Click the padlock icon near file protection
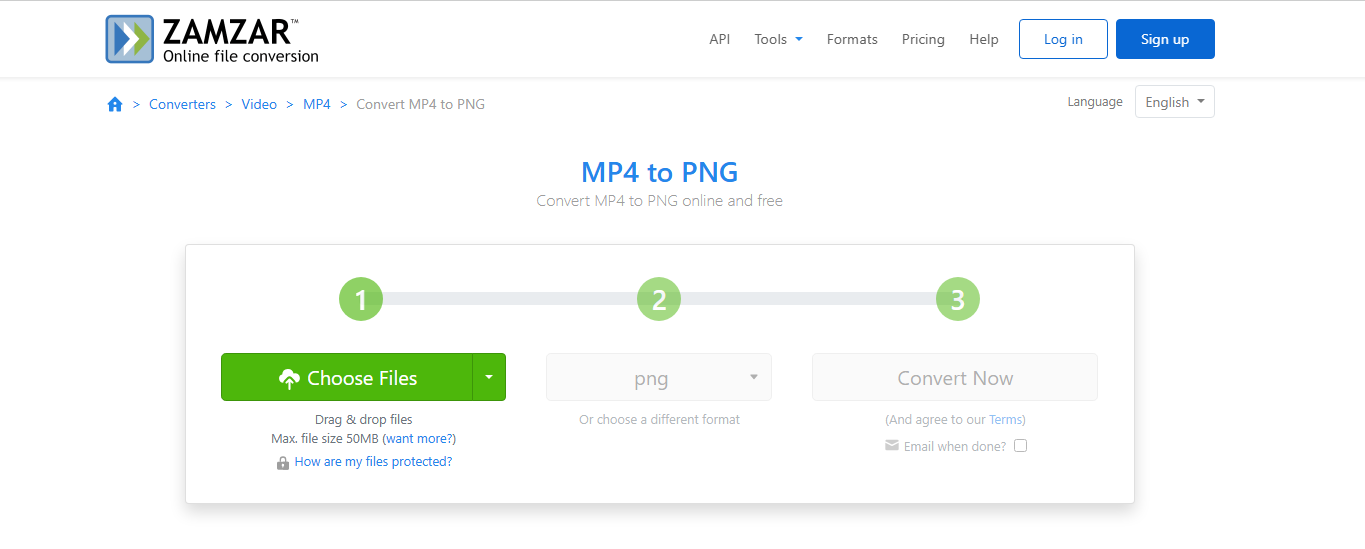This screenshot has width=1365, height=549. [x=283, y=463]
